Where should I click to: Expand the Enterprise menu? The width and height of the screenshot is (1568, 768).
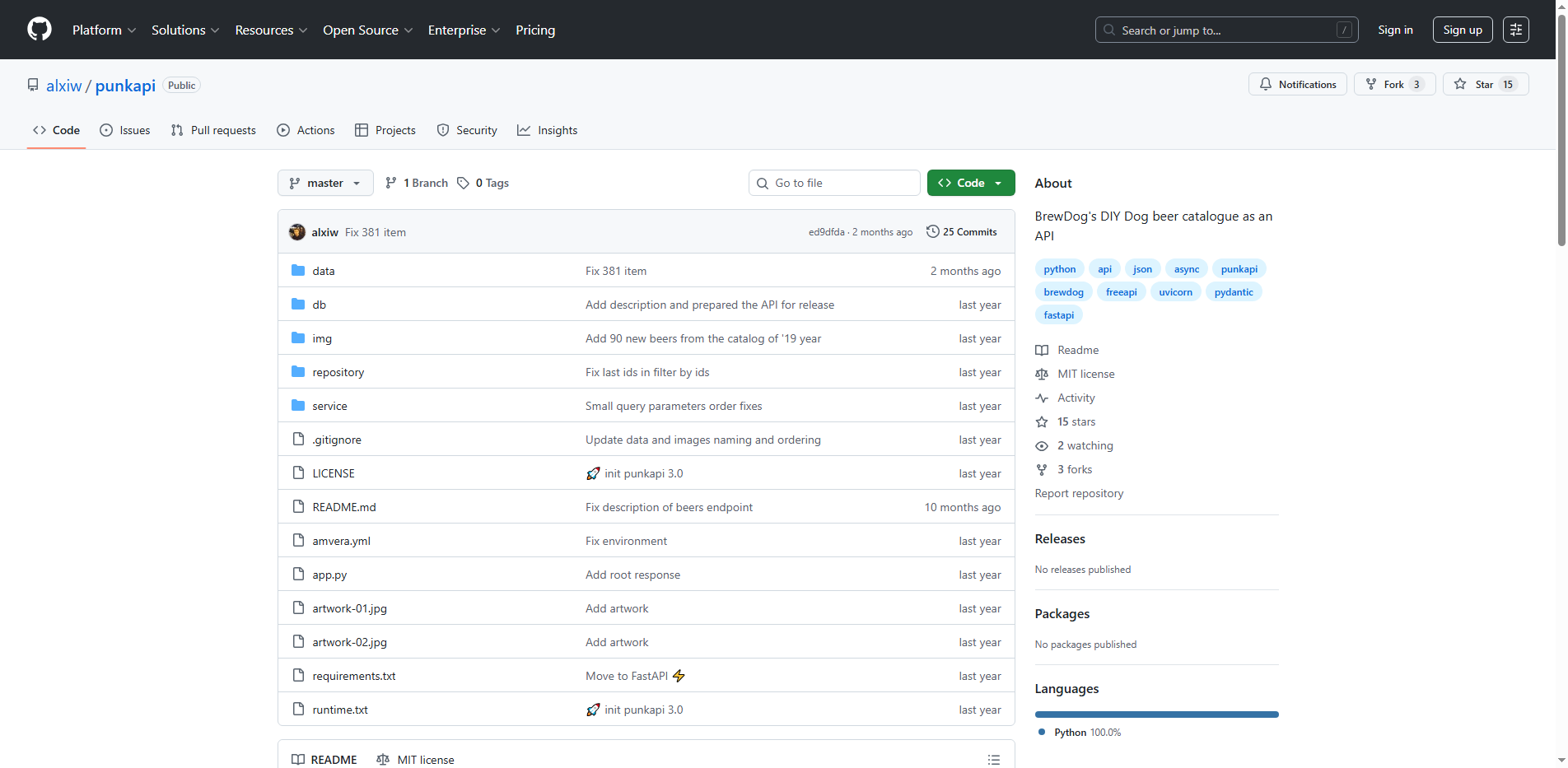464,30
